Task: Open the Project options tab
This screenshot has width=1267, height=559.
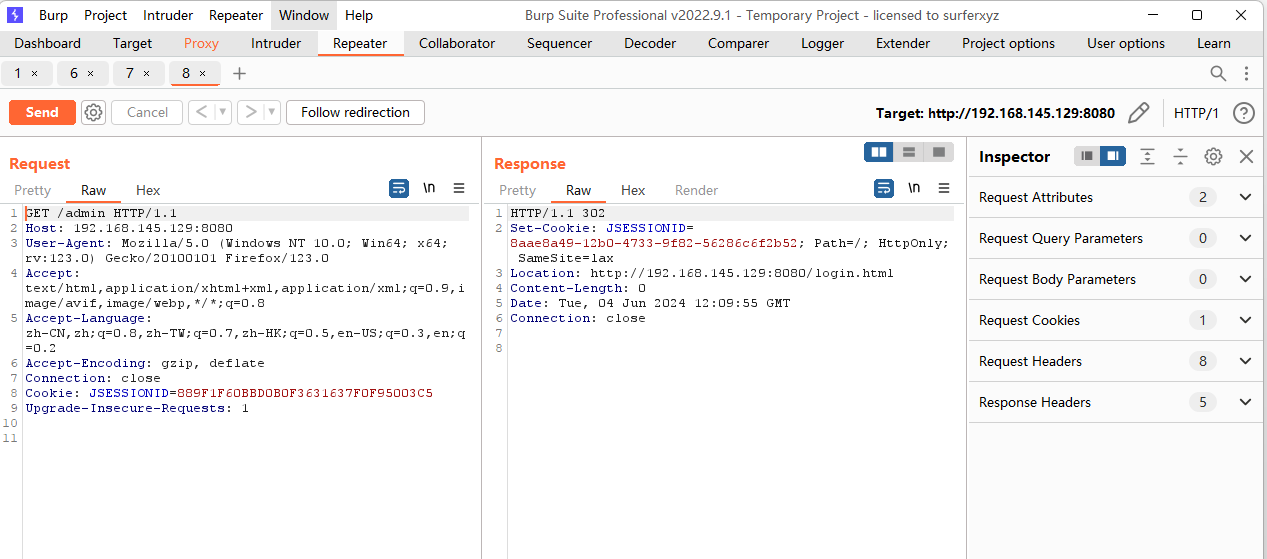Action: pos(1008,43)
